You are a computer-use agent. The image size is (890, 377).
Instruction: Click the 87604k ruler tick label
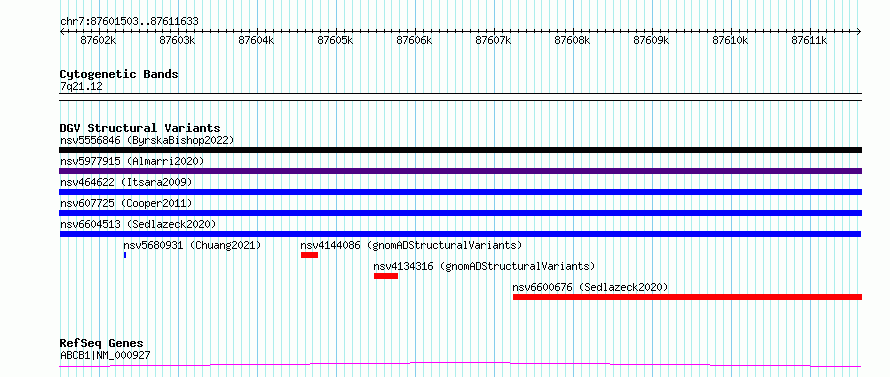click(257, 40)
